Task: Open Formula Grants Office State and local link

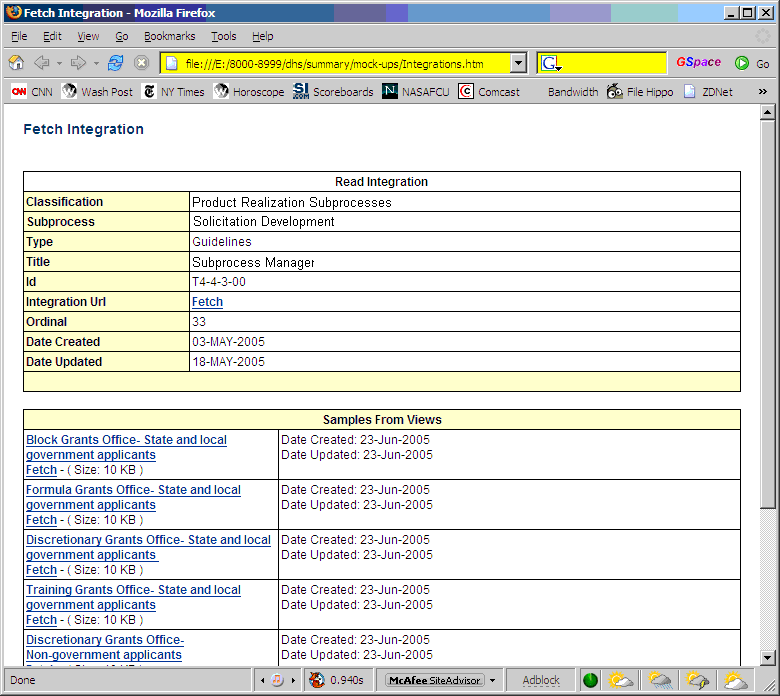Action: click(x=133, y=497)
